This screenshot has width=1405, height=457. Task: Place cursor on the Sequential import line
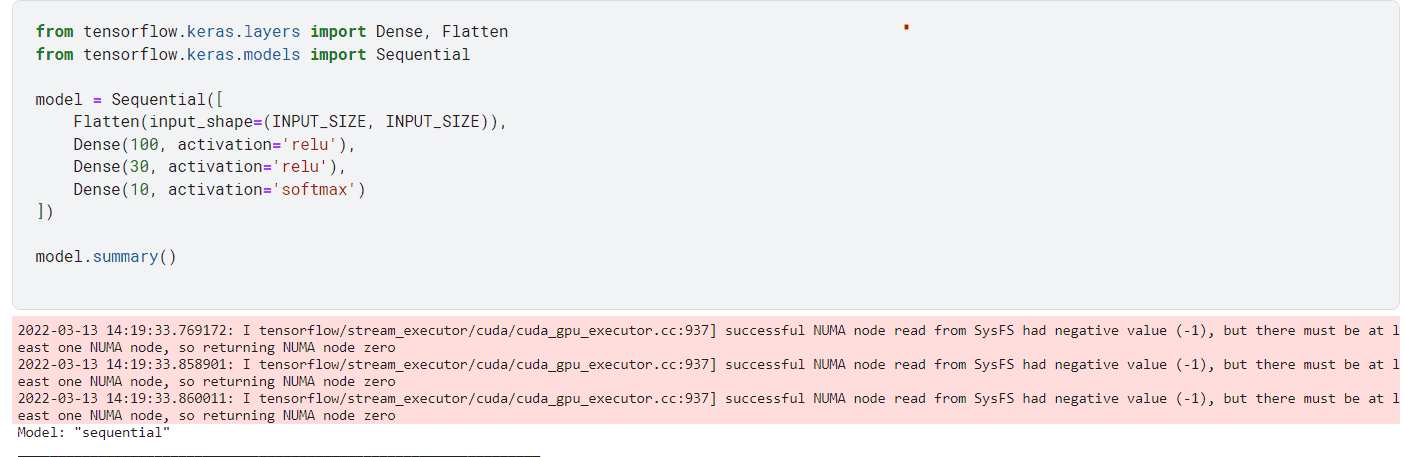(252, 55)
